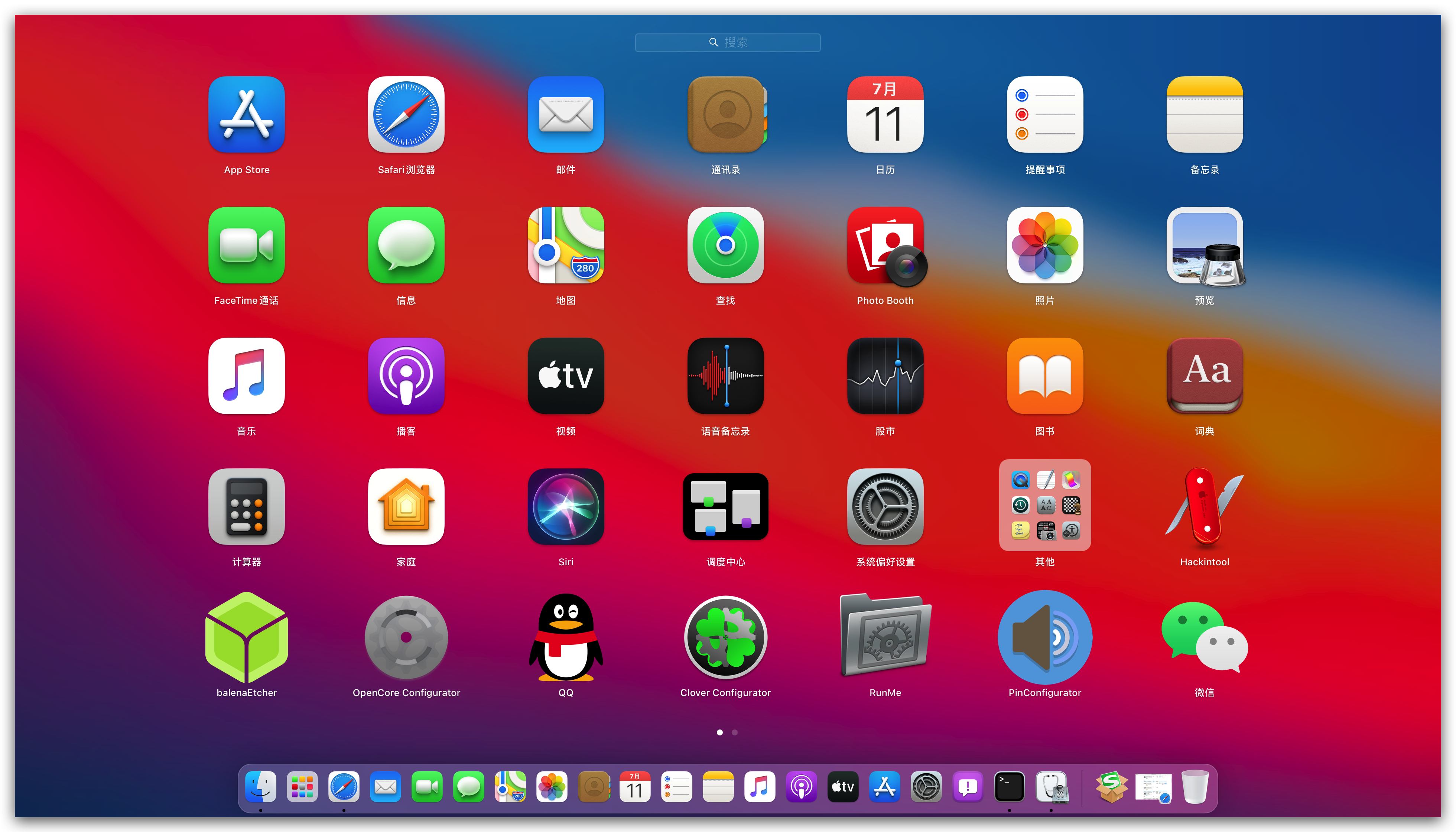
Task: Launch balenaEtcher app
Action: 246,637
